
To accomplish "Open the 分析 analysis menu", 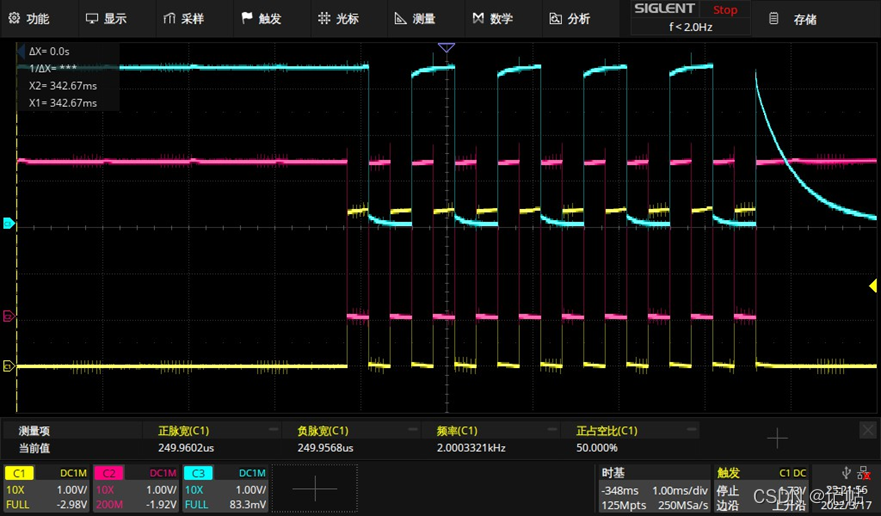I will click(570, 19).
